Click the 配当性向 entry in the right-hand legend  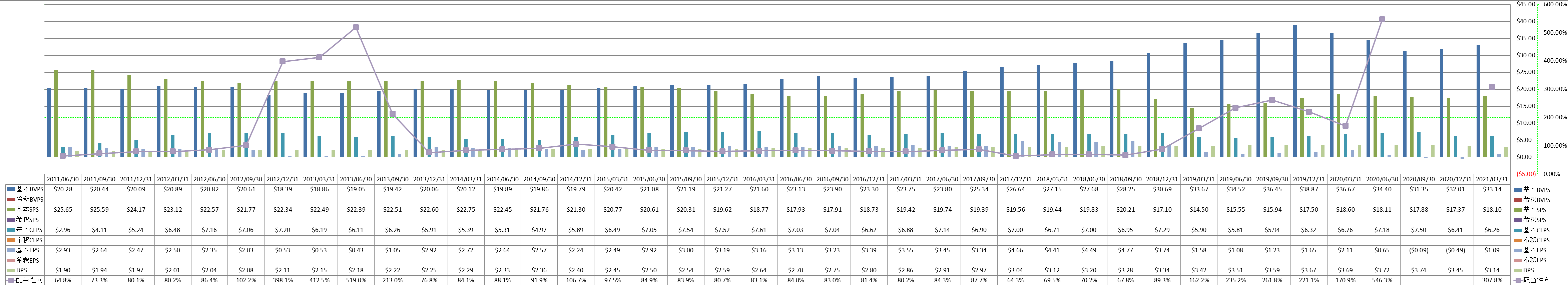1532,281
